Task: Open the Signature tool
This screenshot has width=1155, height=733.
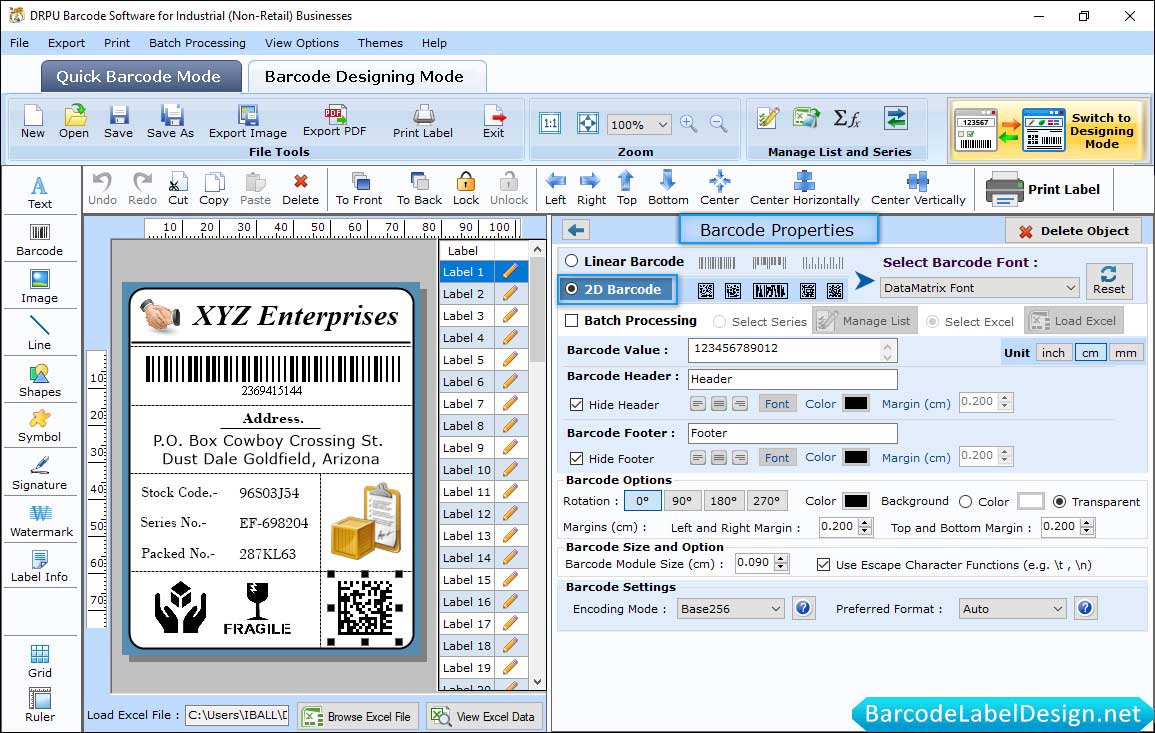Action: pos(40,474)
